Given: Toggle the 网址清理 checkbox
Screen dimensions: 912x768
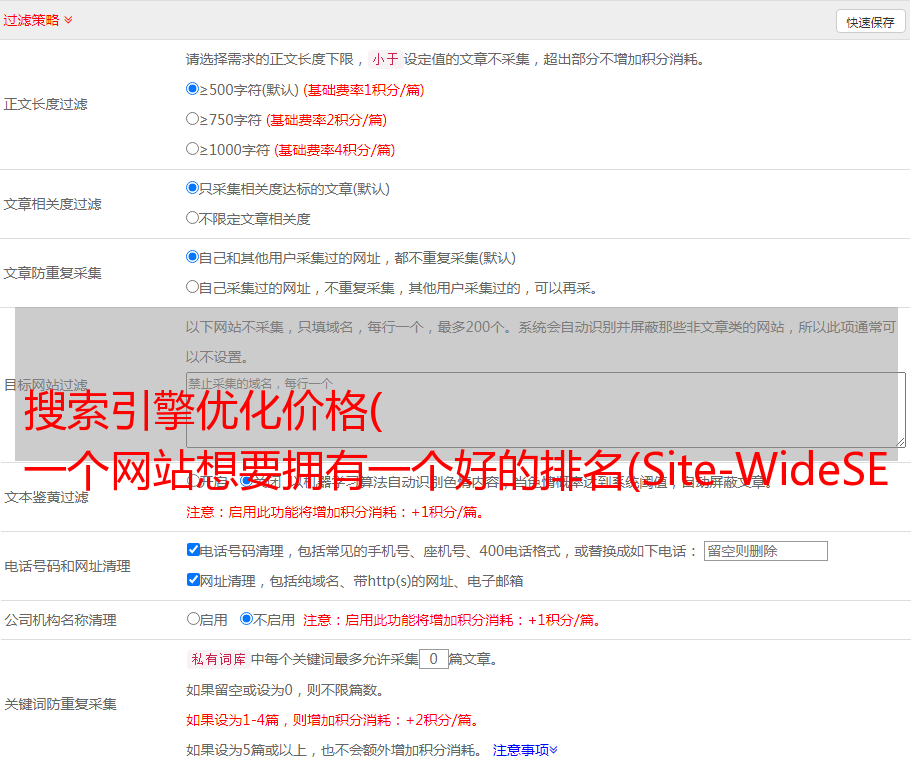Looking at the screenshot, I should point(194,579).
